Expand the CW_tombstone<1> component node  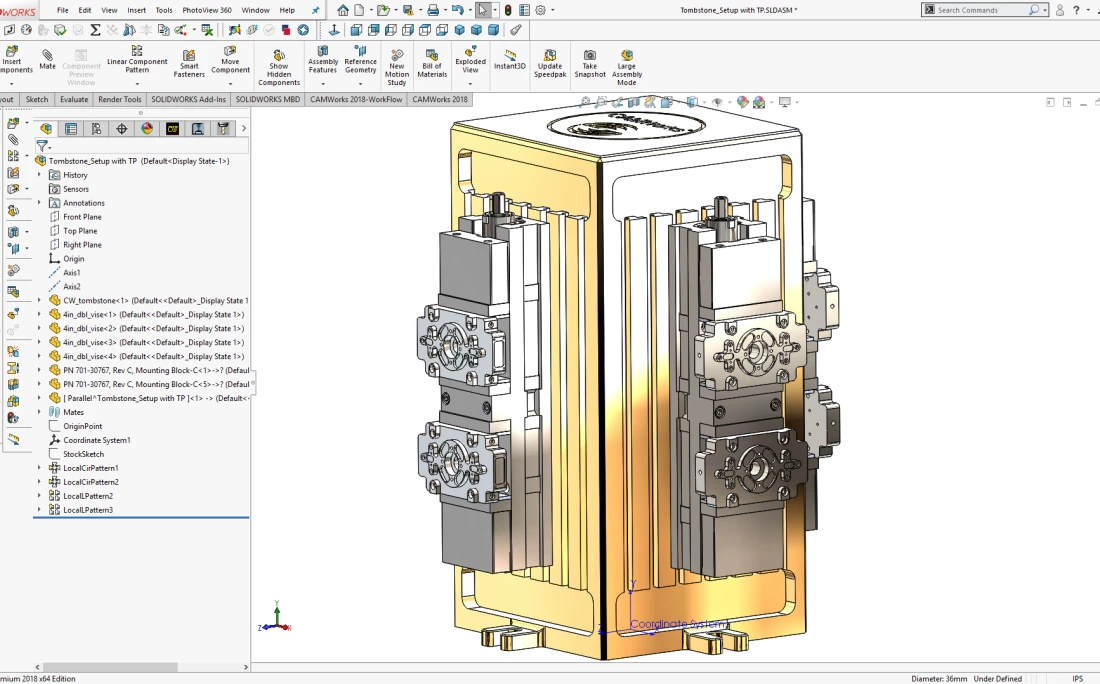click(40, 300)
